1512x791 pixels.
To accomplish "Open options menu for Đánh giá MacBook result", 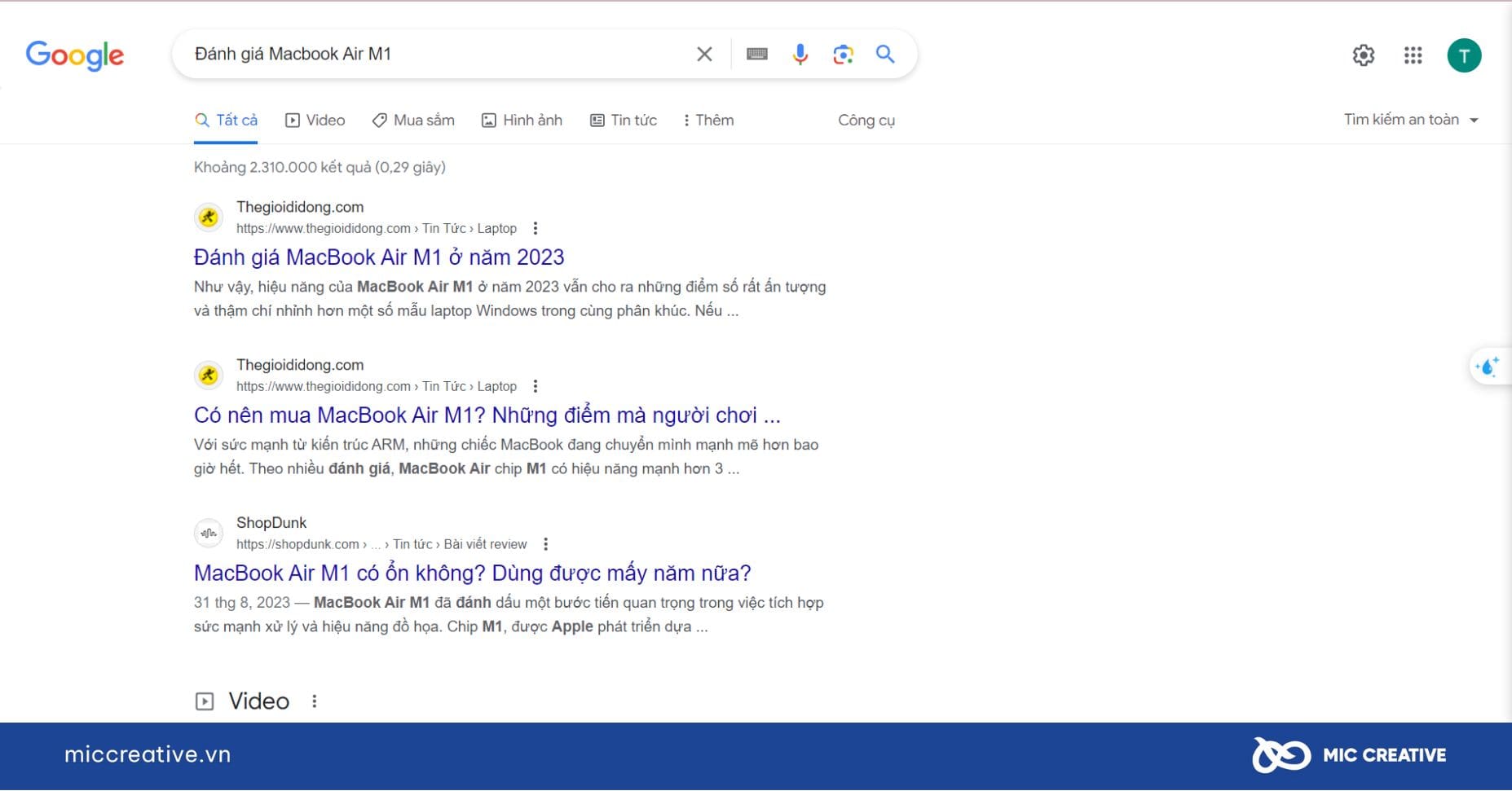I will 536,229.
